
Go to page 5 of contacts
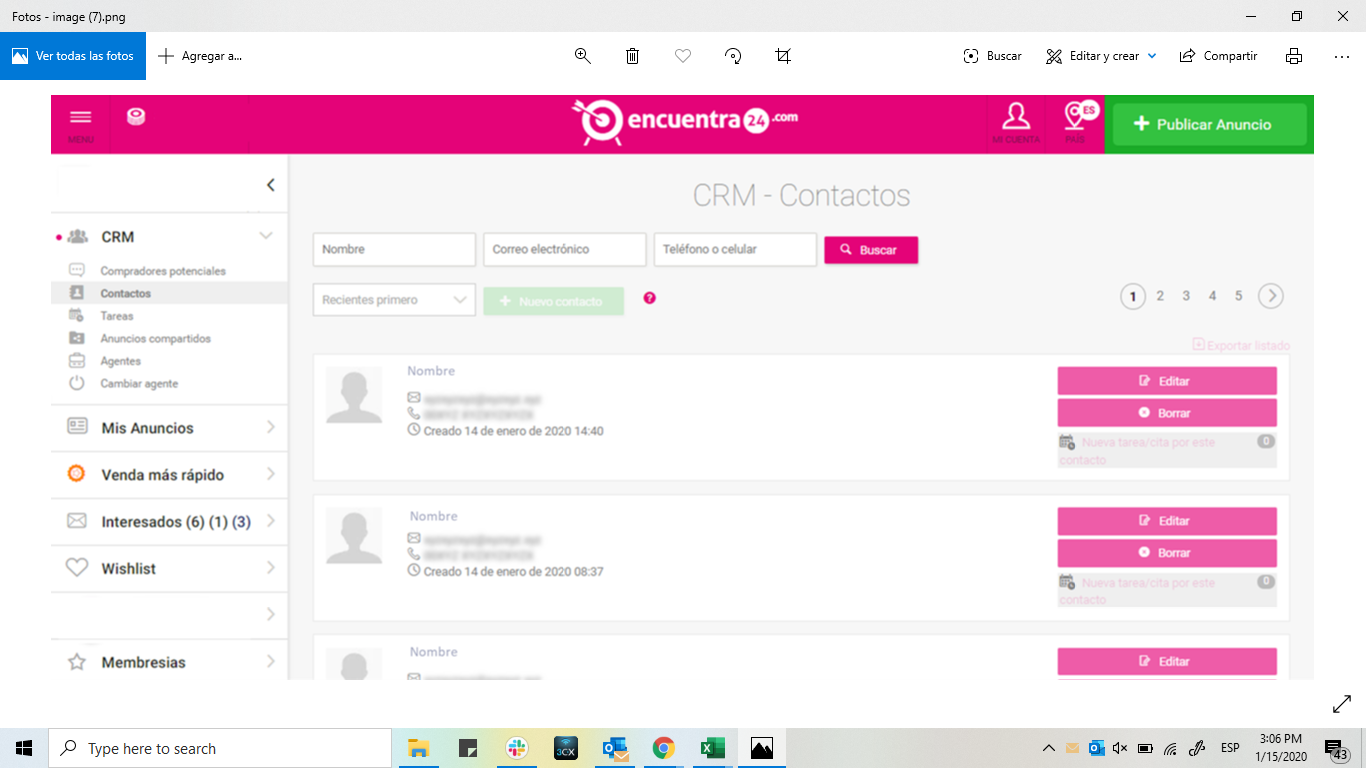1238,296
